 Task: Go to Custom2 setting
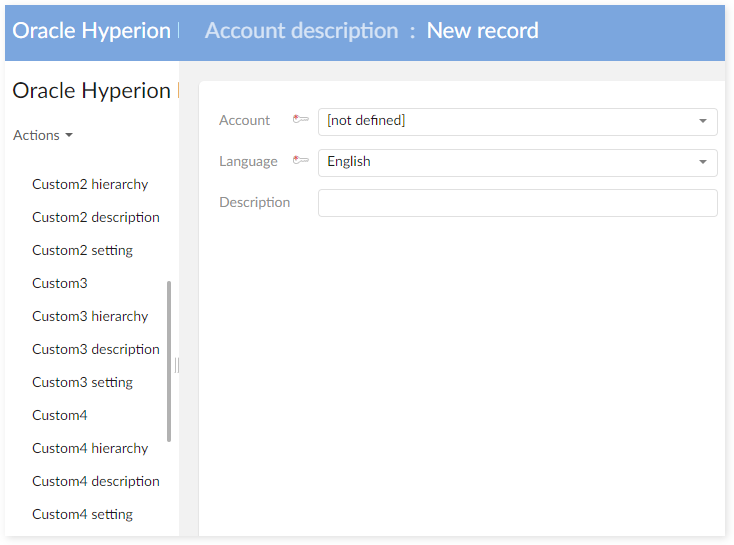click(x=82, y=250)
